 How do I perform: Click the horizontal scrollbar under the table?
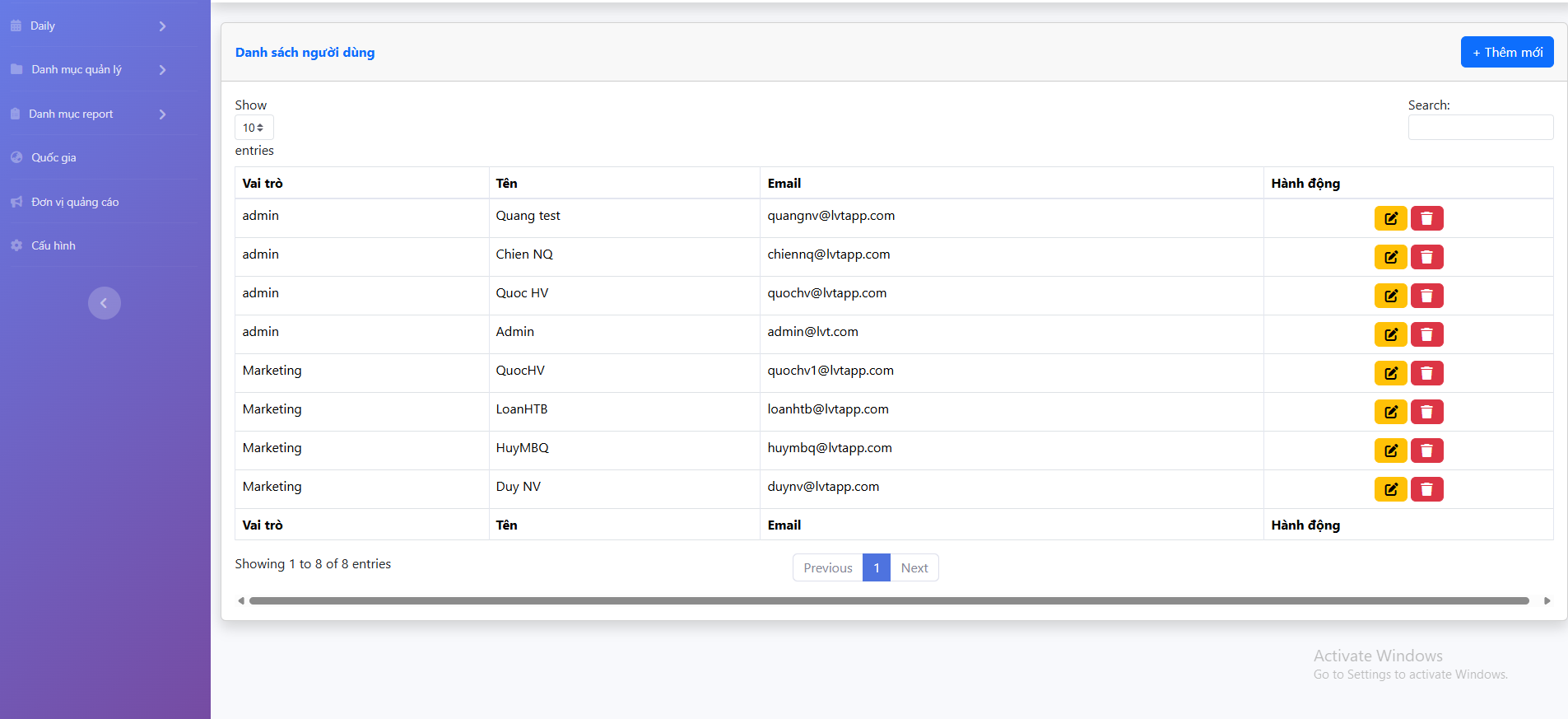pyautogui.click(x=889, y=600)
